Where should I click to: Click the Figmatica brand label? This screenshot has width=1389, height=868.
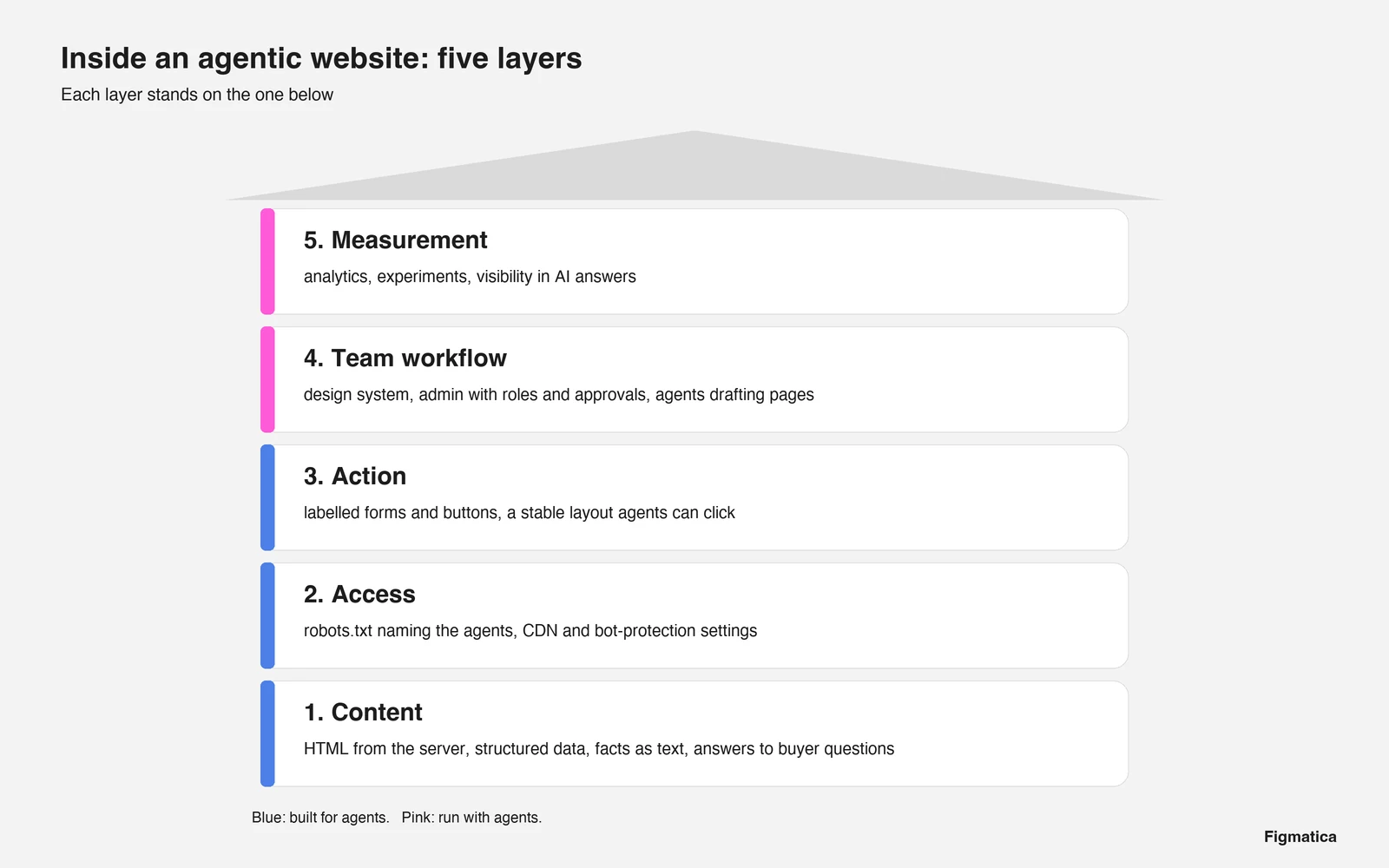tap(1300, 837)
